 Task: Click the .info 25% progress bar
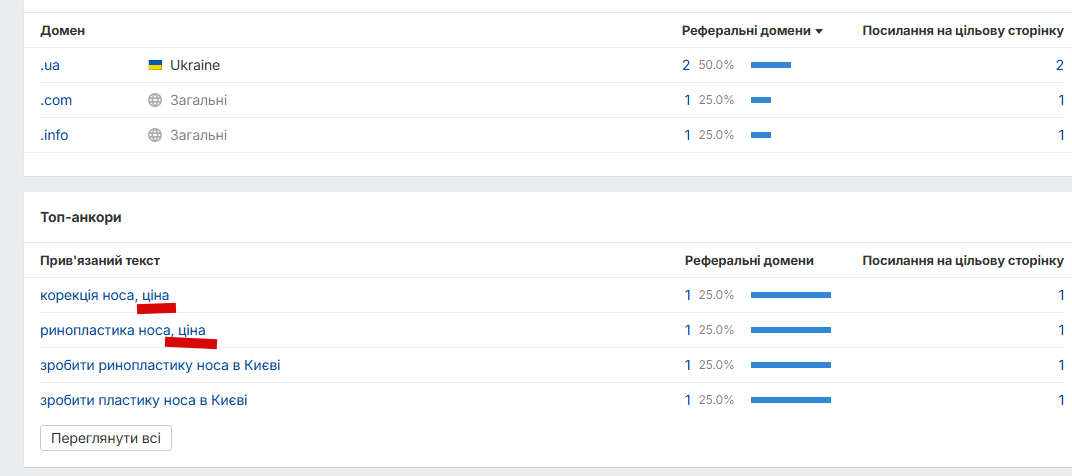click(x=761, y=135)
